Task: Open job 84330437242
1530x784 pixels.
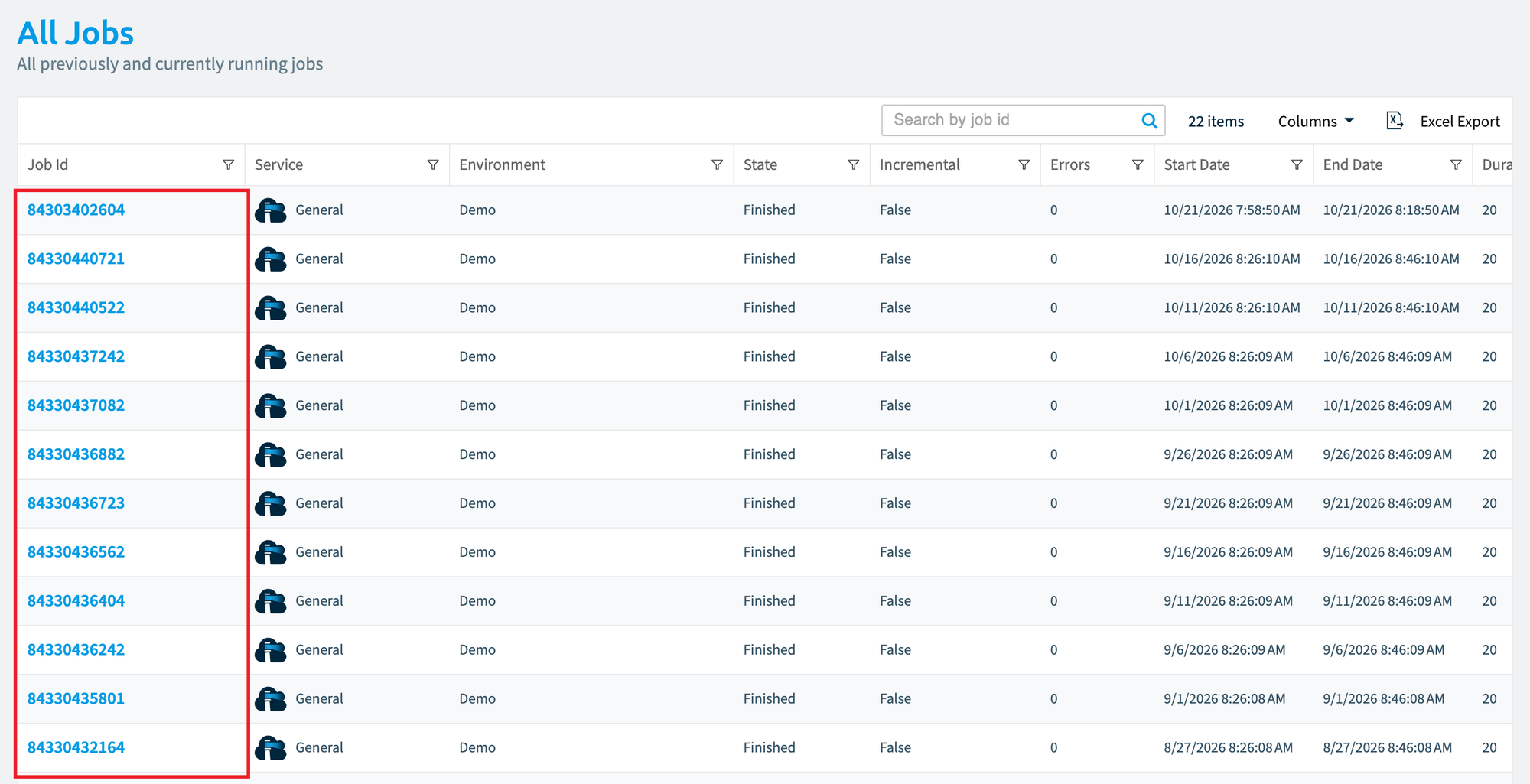Action: click(76, 356)
